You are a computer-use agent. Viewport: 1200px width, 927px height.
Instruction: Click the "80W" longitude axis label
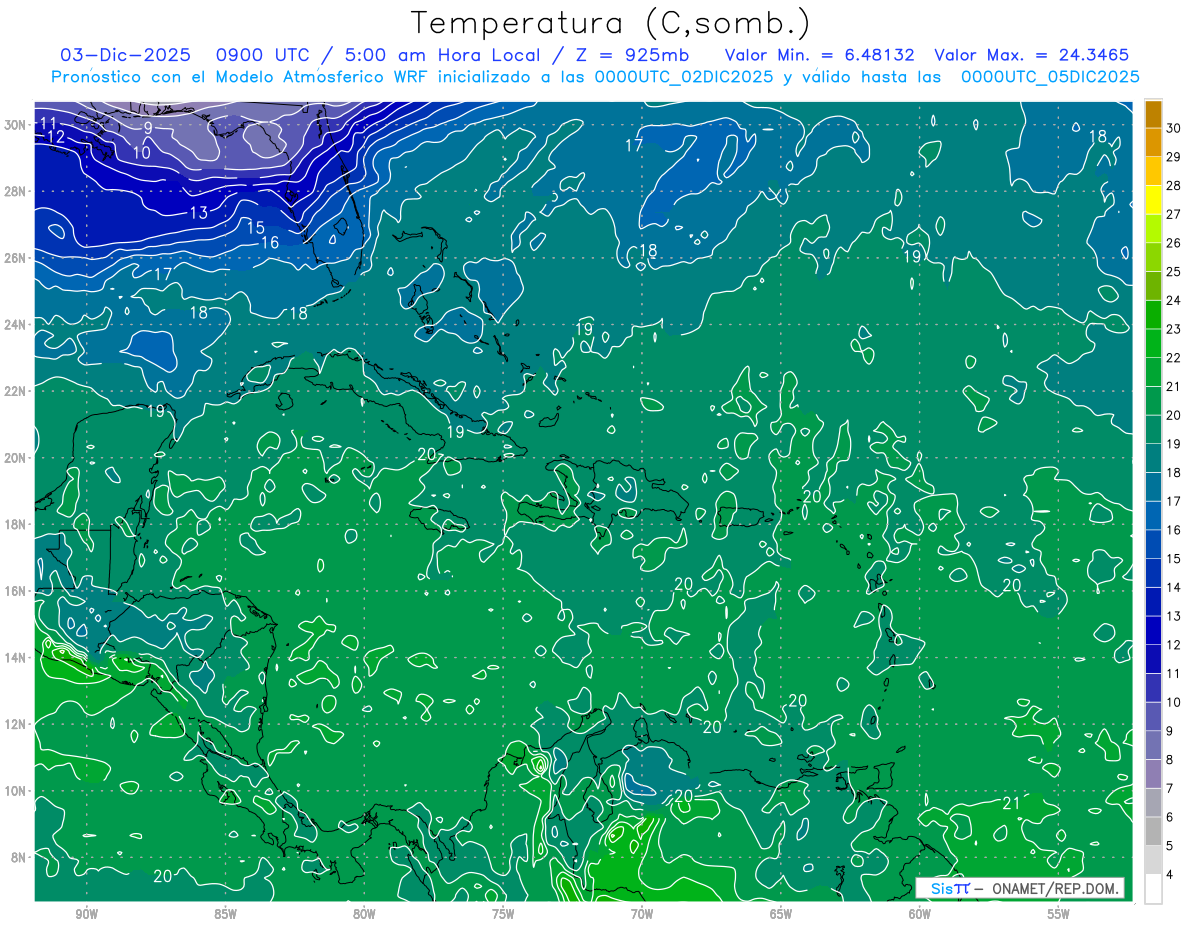click(x=364, y=913)
